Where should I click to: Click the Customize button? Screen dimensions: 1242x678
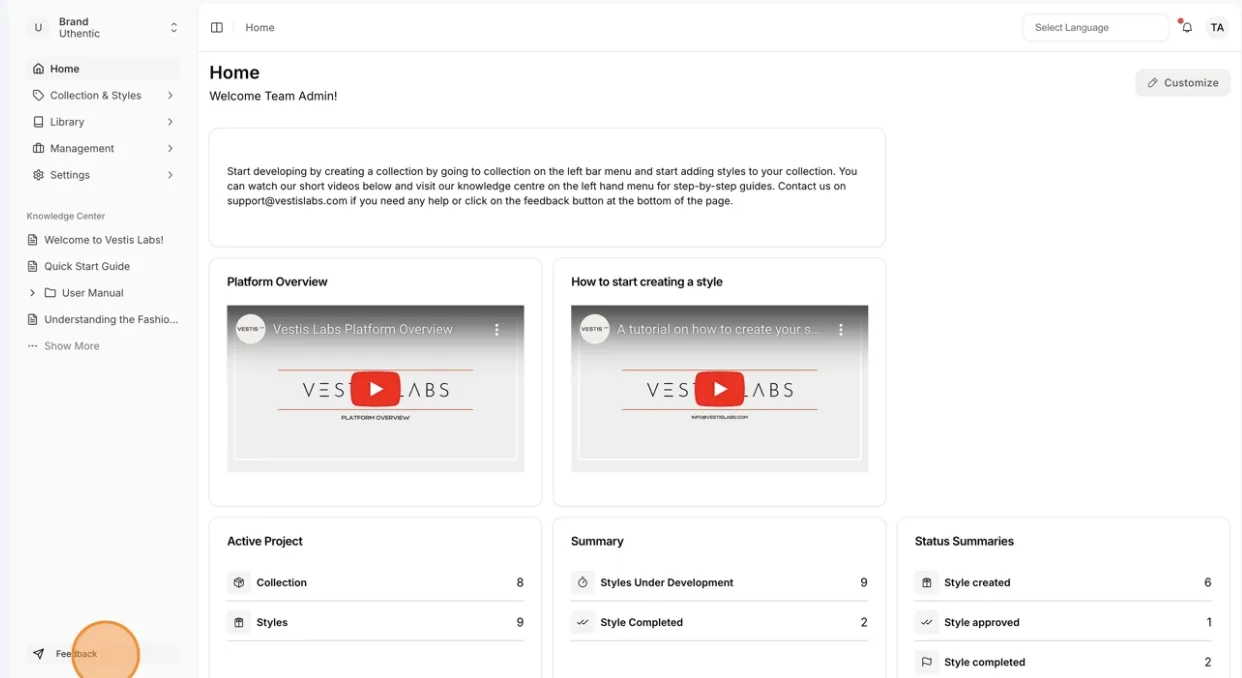click(1183, 83)
